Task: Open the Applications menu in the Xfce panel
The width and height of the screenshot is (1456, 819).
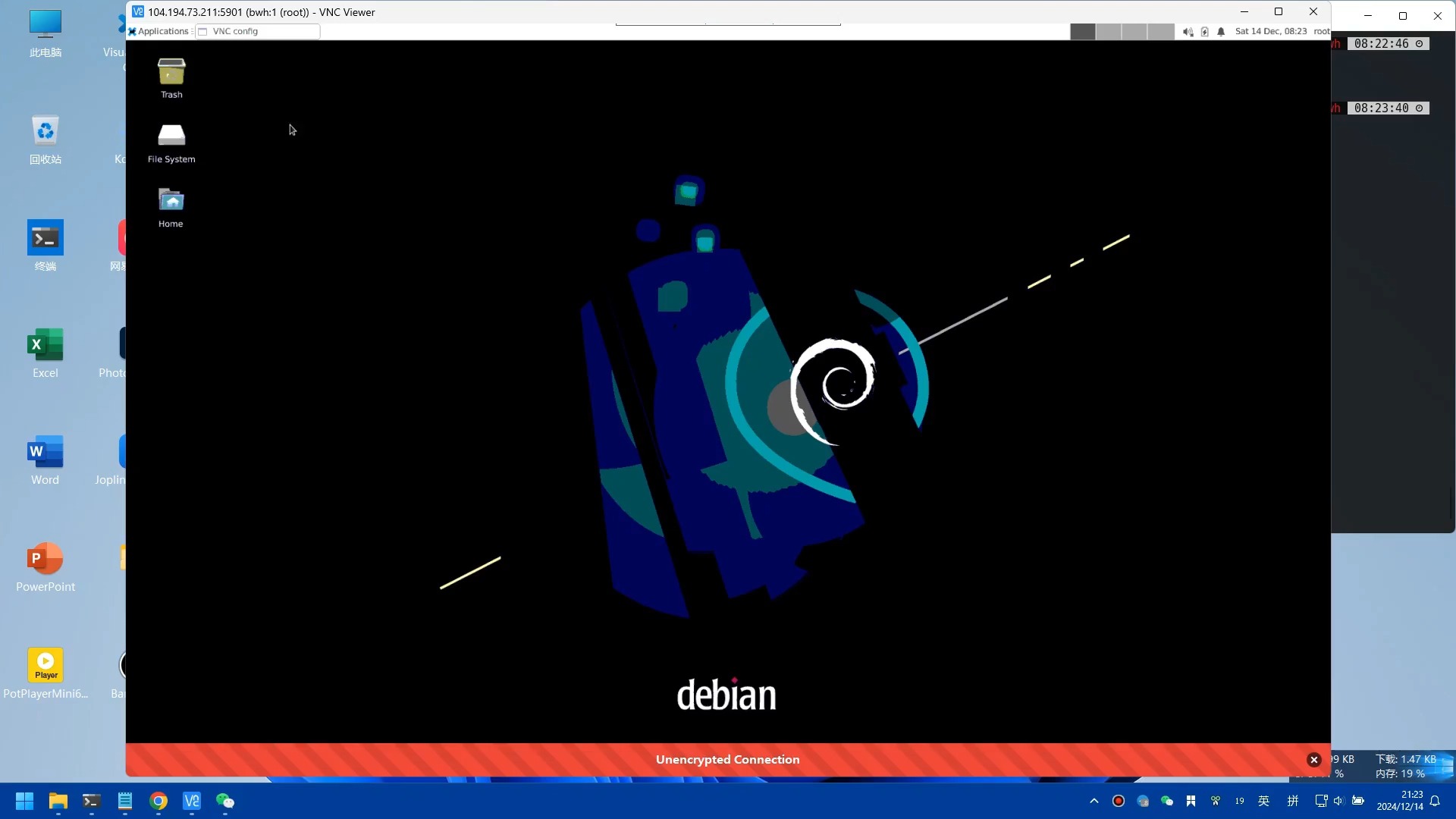Action: (x=158, y=31)
